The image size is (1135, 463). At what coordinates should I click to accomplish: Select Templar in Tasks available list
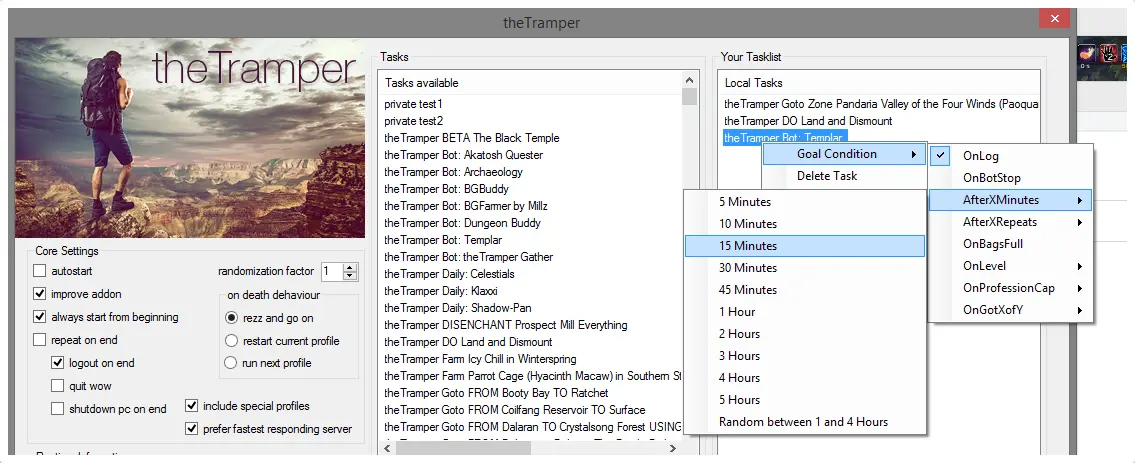[443, 240]
